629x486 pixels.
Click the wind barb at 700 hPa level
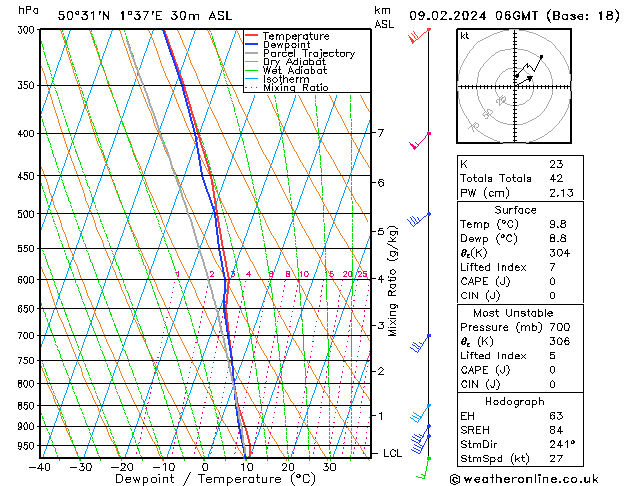coord(420,343)
